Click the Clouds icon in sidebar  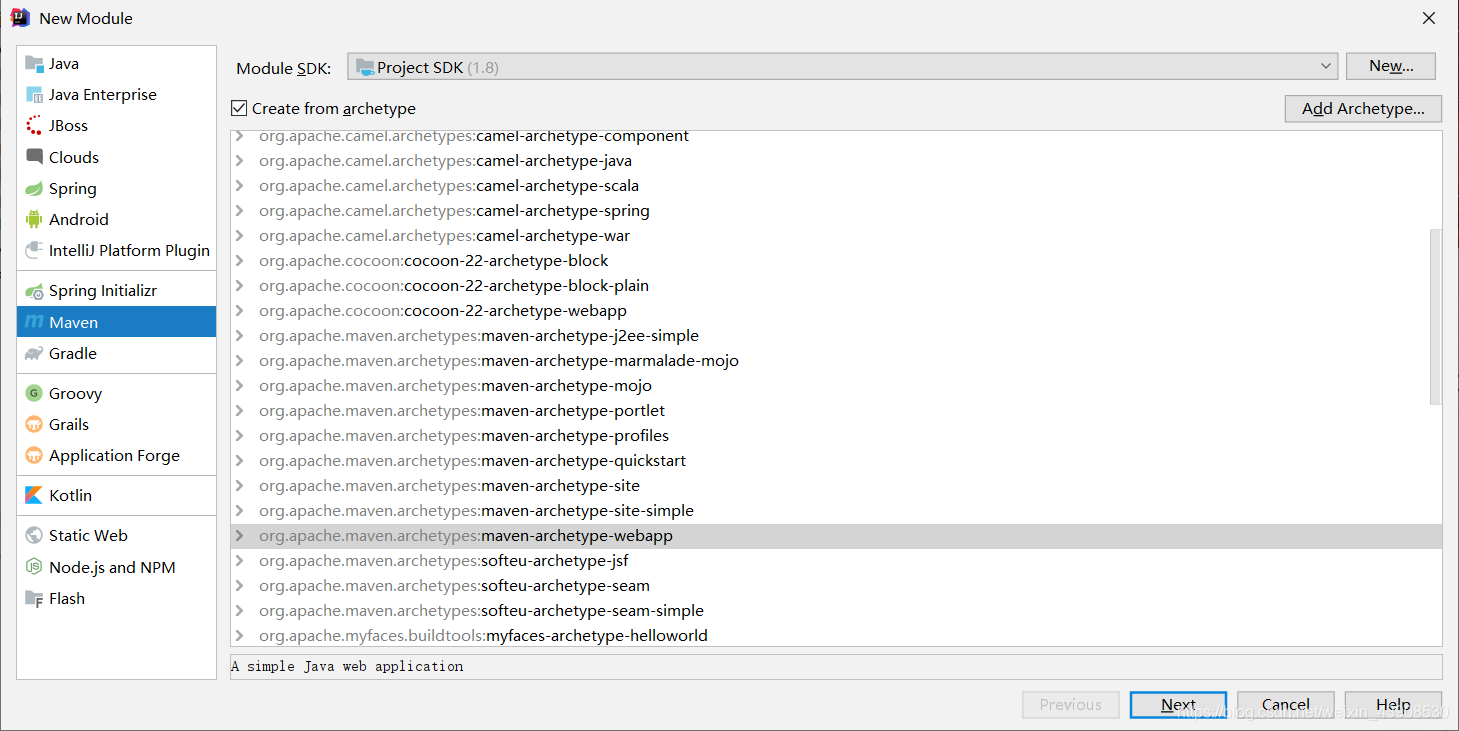click(34, 157)
